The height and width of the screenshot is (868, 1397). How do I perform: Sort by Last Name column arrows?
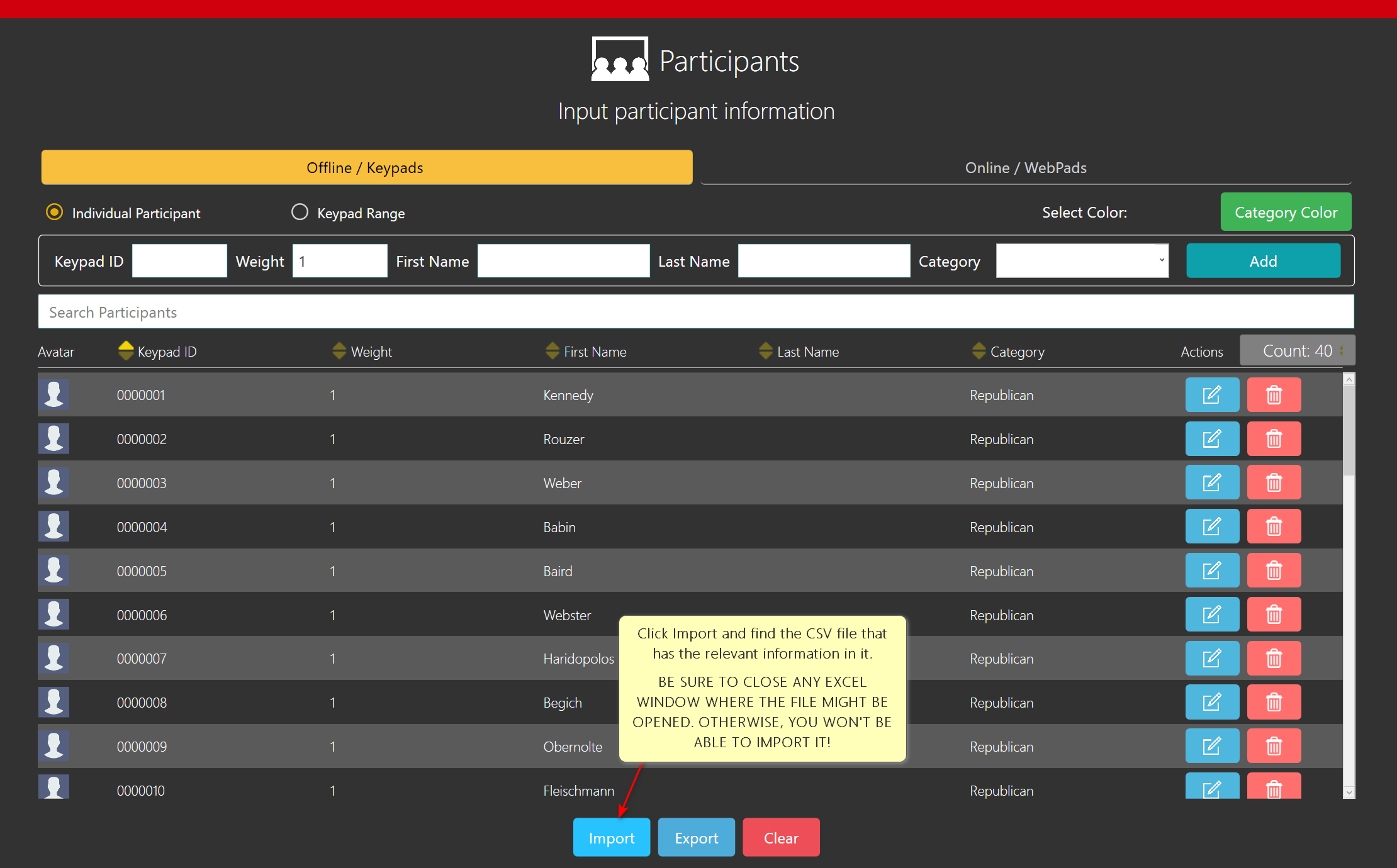[x=765, y=351]
